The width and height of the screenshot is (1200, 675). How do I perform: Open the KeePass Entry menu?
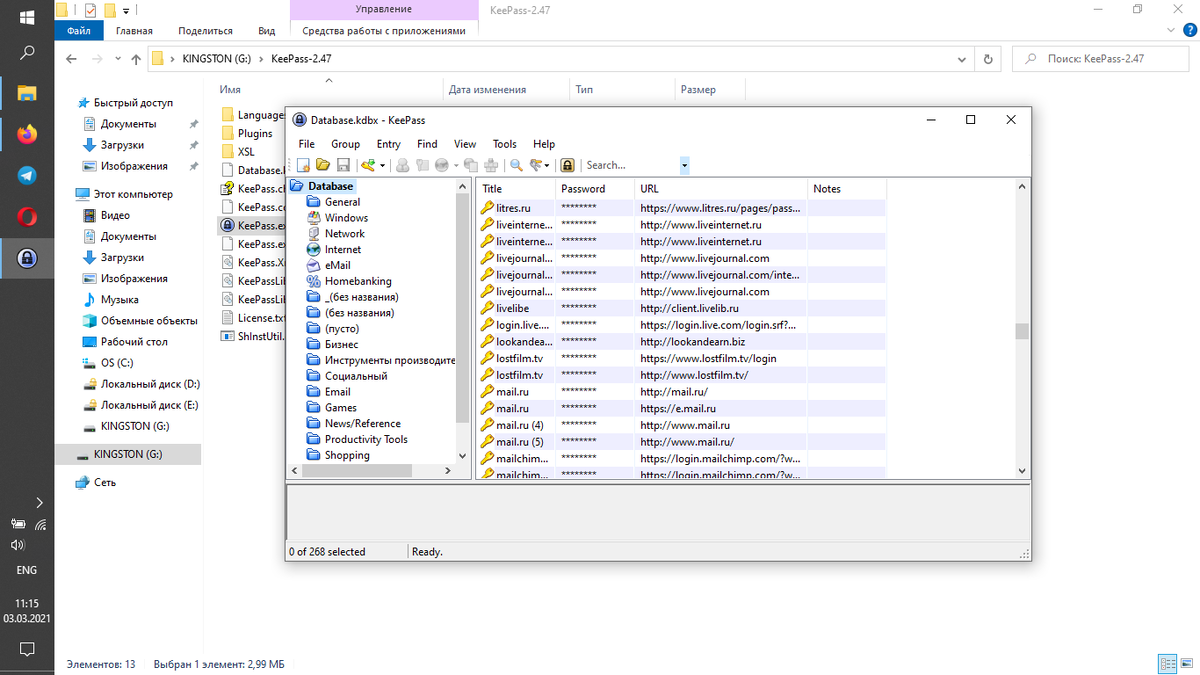click(388, 144)
